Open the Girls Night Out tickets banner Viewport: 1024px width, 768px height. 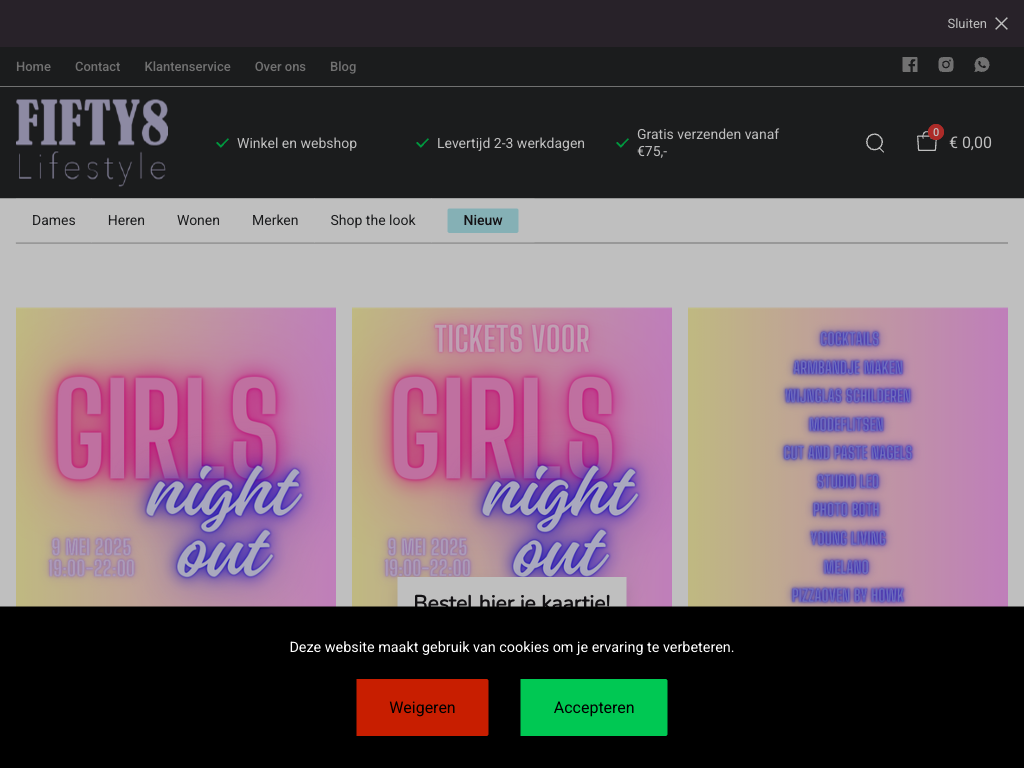pos(511,450)
